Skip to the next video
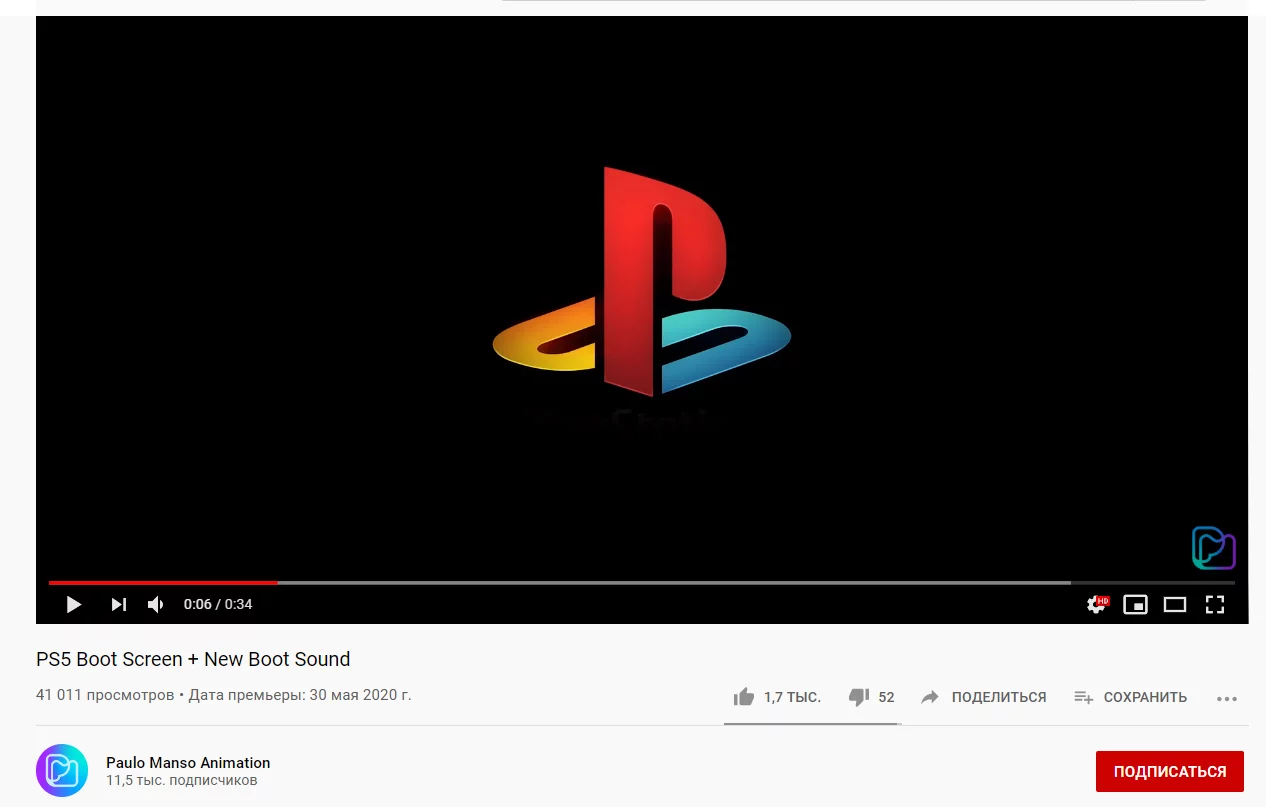1266x807 pixels. pyautogui.click(x=119, y=604)
